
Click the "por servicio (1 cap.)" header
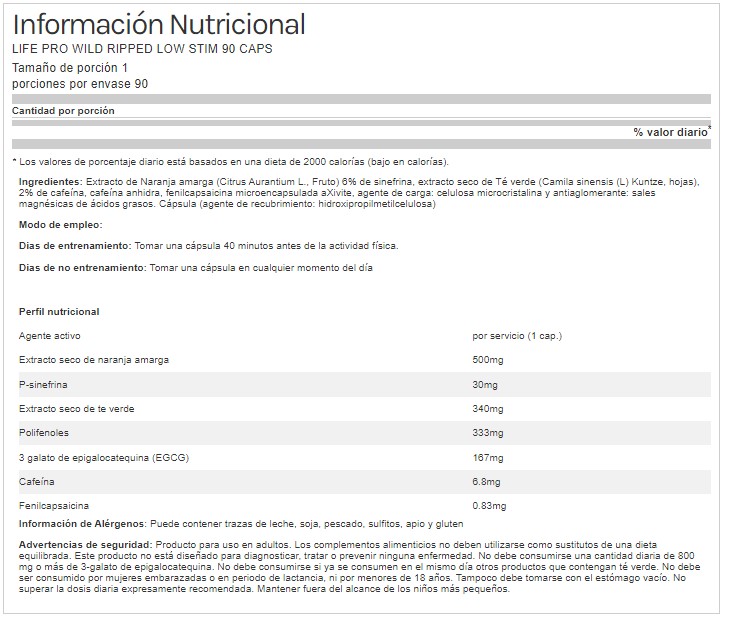517,336
